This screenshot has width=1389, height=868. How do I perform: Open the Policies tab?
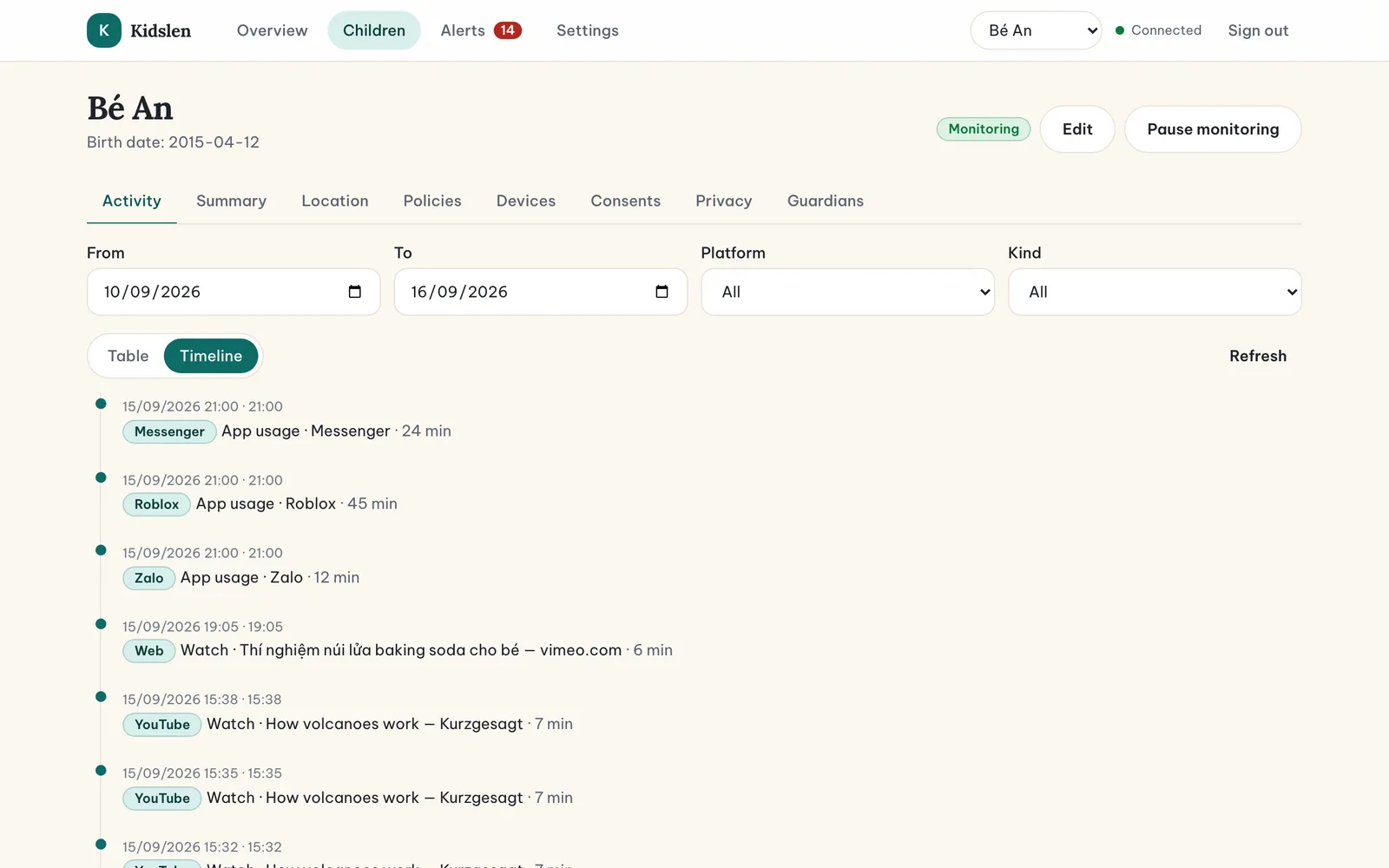point(432,201)
